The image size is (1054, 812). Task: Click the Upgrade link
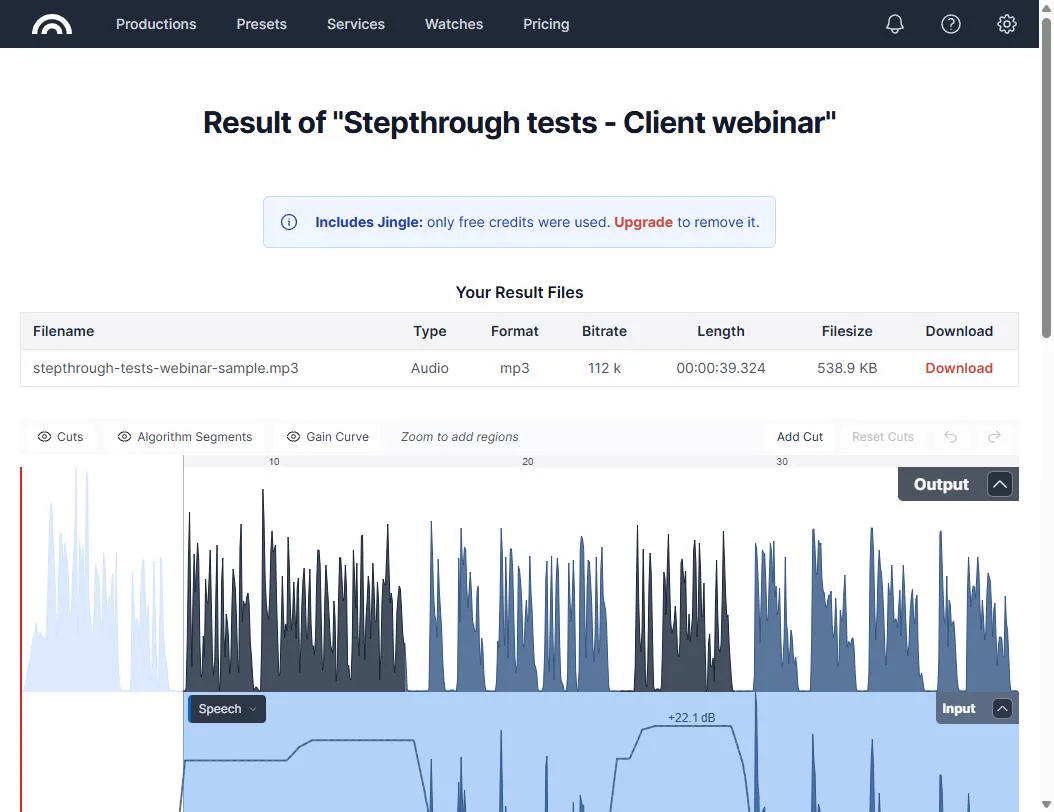click(x=643, y=222)
